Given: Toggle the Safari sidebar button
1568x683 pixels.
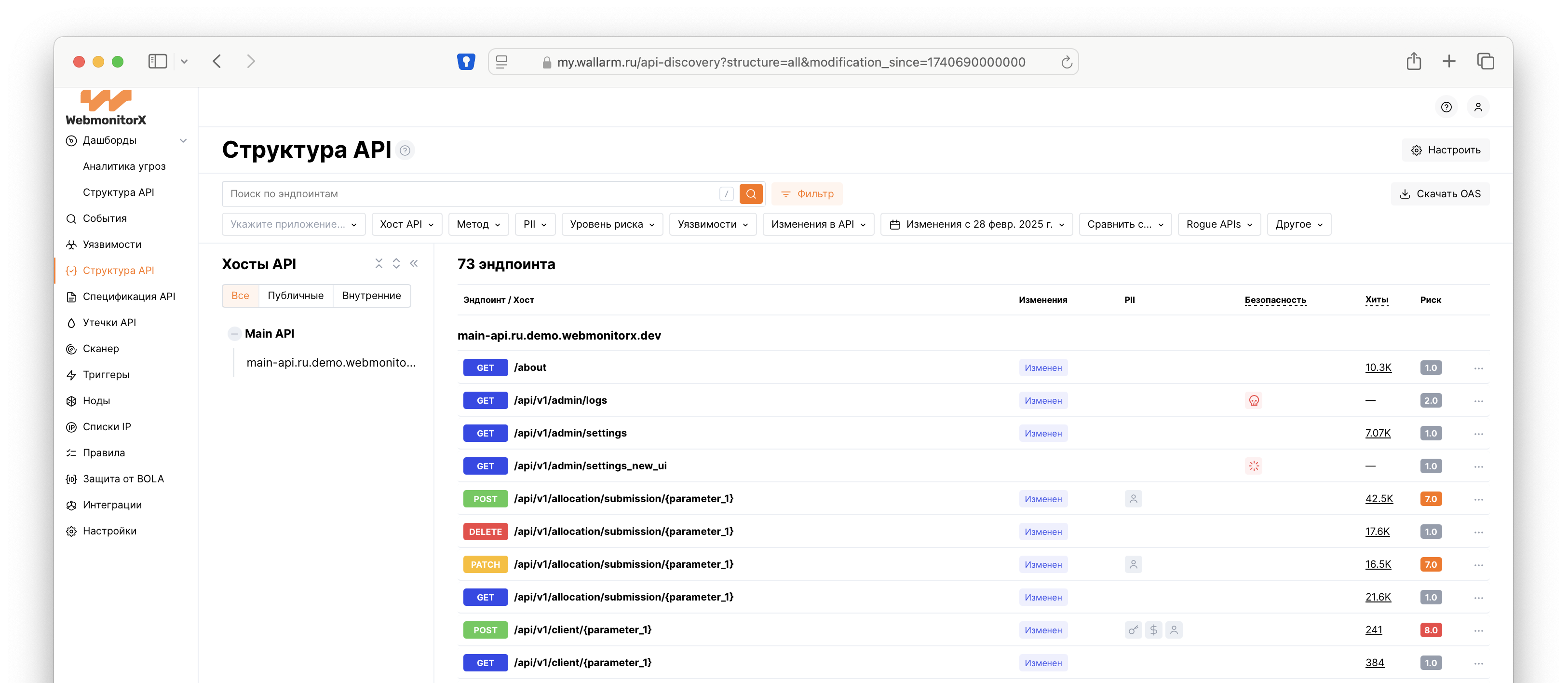Looking at the screenshot, I should [x=157, y=61].
